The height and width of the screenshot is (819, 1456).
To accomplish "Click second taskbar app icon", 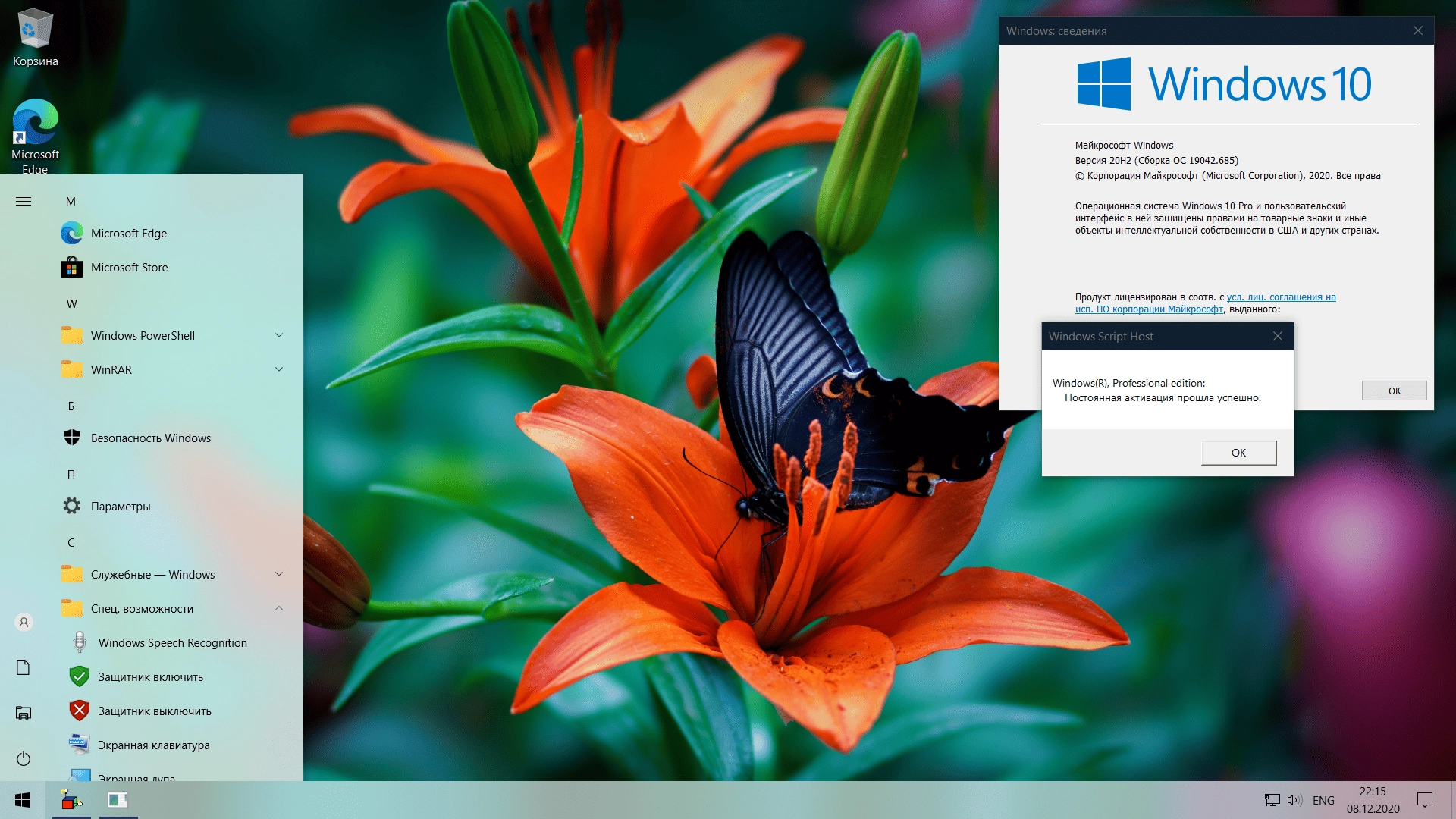I will pyautogui.click(x=118, y=800).
